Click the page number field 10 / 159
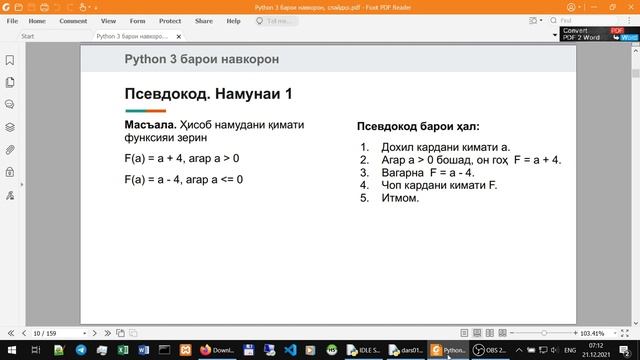 (56, 333)
